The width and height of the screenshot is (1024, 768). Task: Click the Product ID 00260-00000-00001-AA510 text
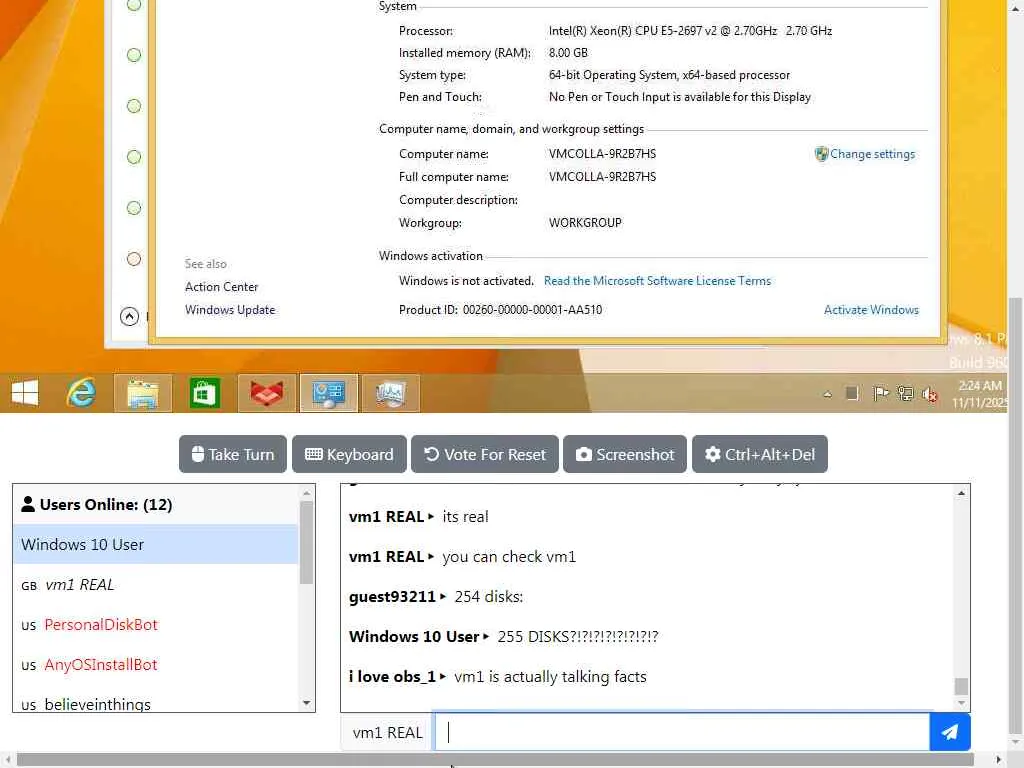[500, 310]
